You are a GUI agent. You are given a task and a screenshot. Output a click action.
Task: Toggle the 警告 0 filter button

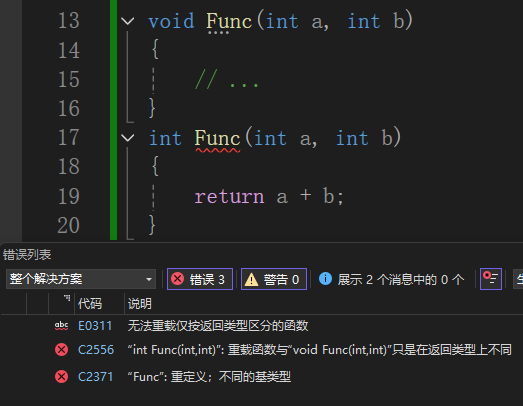coord(274,279)
